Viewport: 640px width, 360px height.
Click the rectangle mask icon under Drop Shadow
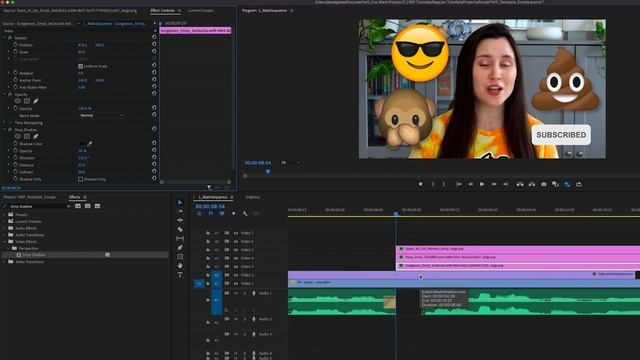[27, 136]
